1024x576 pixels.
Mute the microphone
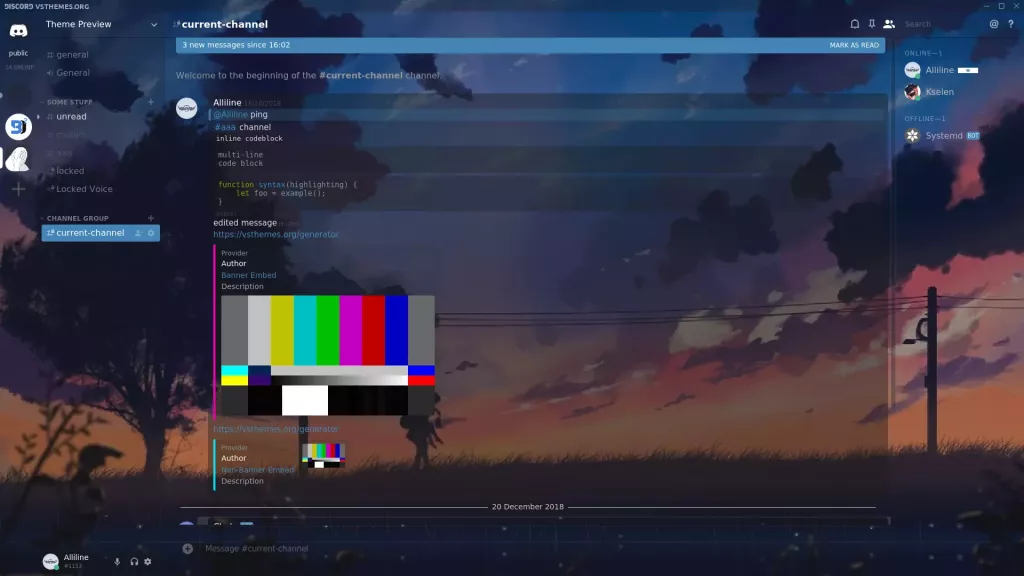pos(117,562)
